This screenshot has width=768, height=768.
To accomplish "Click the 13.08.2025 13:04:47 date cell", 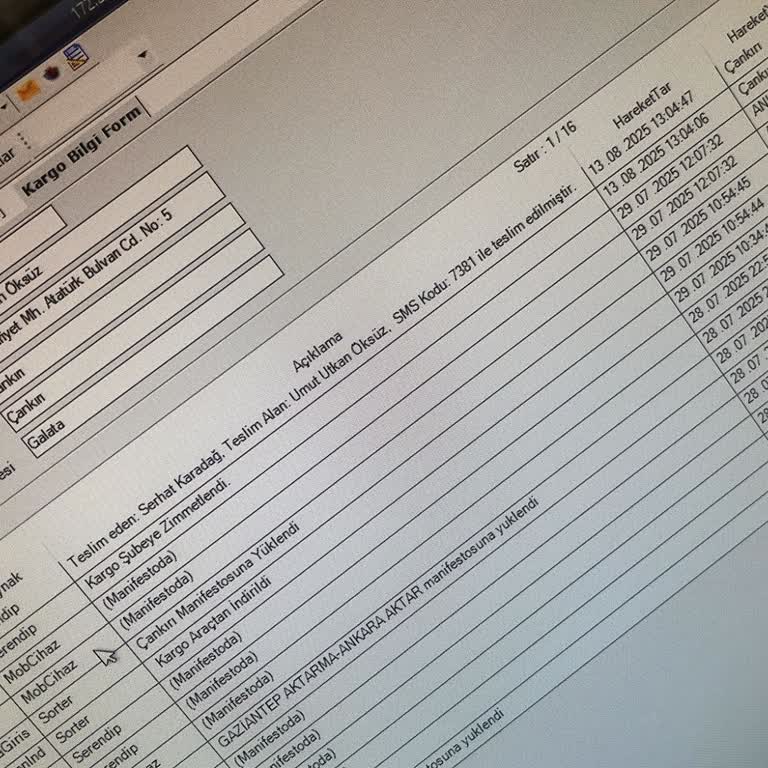I will tap(641, 133).
